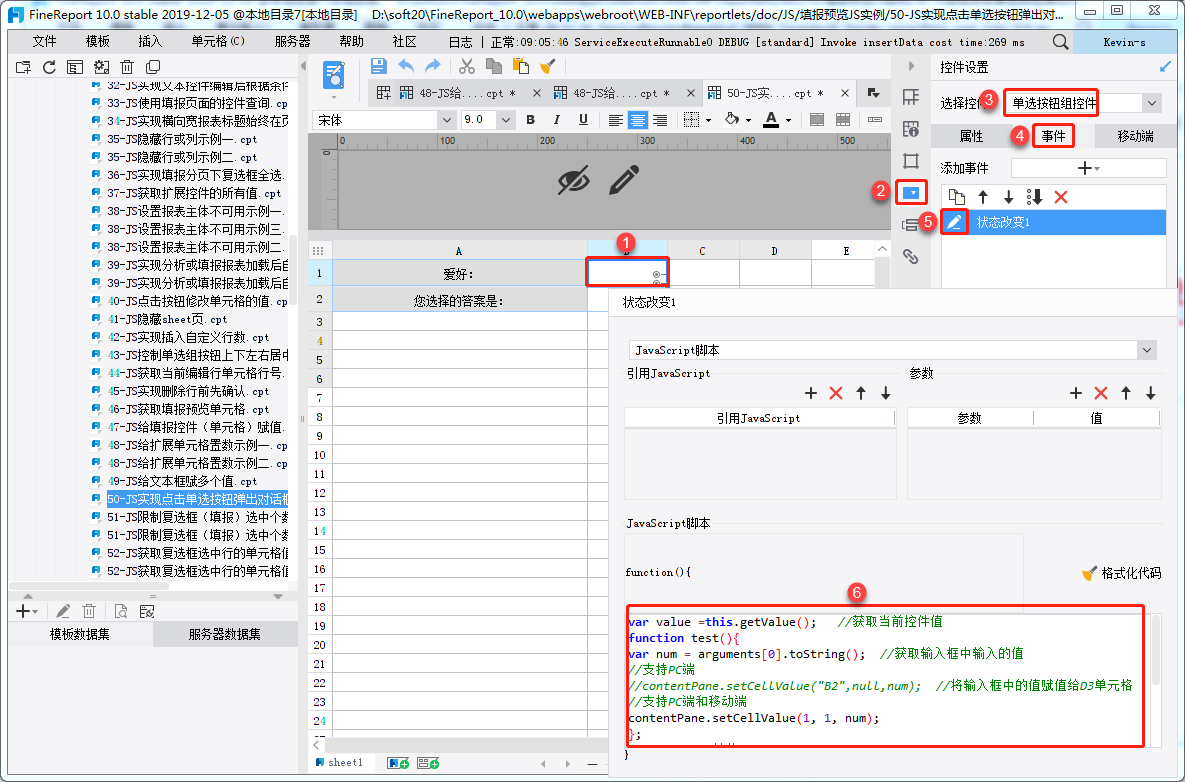
Task: Switch to 服务器数据集 tab
Action: pyautogui.click(x=224, y=634)
